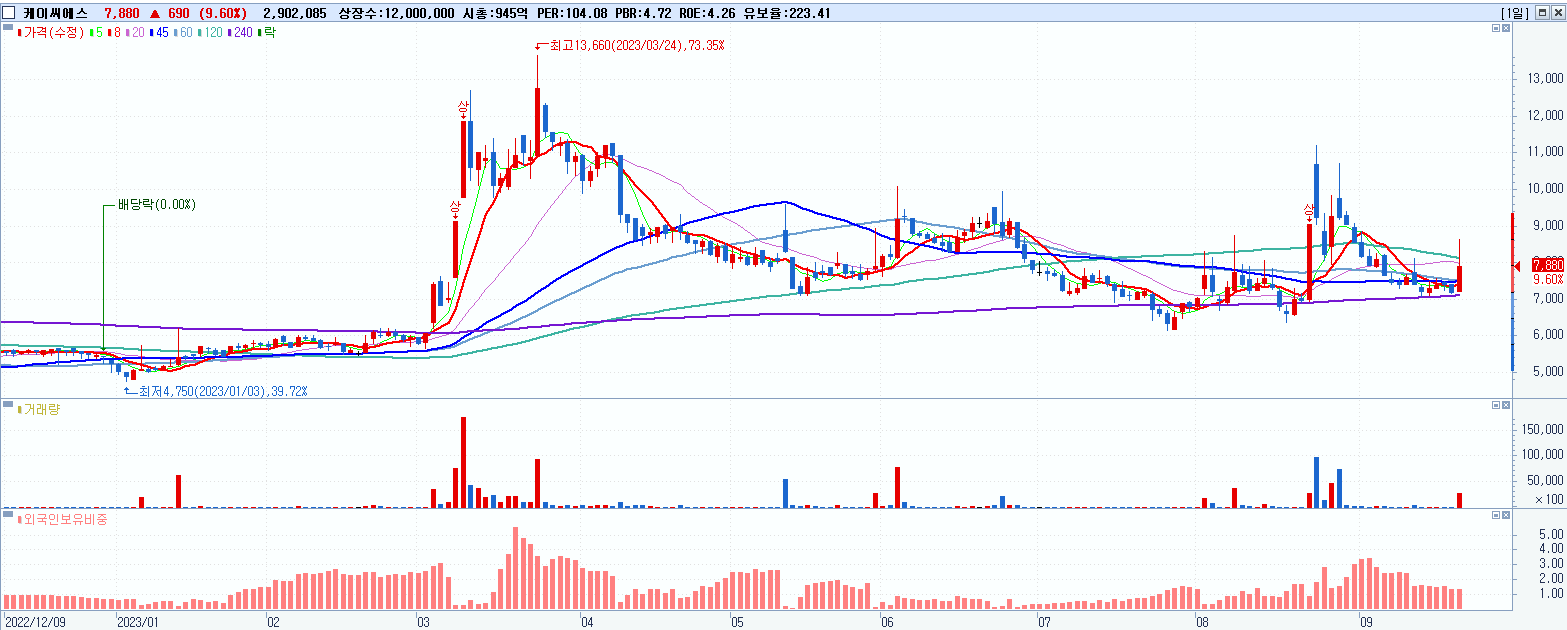Screen dimensions: 1567x630
Task: Close the 거래량 volume panel
Action: pyautogui.click(x=1506, y=405)
